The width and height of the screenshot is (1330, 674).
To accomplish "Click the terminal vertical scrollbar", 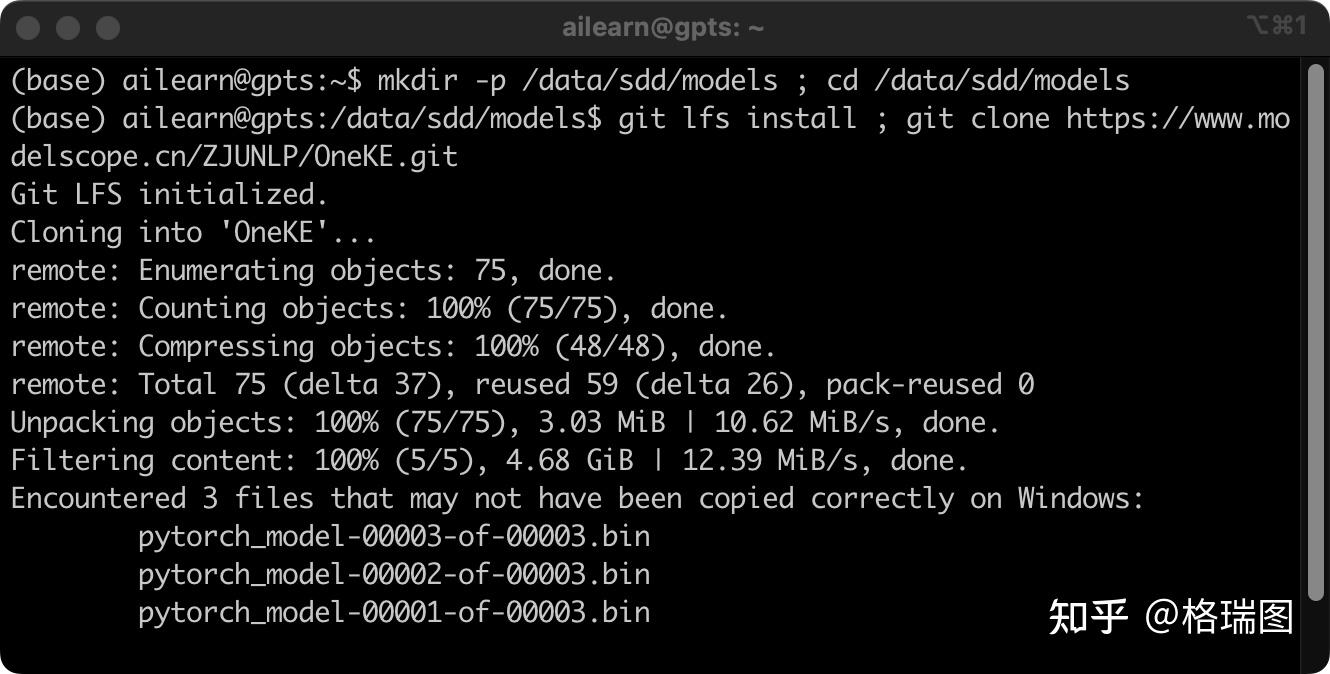I will tap(1314, 330).
